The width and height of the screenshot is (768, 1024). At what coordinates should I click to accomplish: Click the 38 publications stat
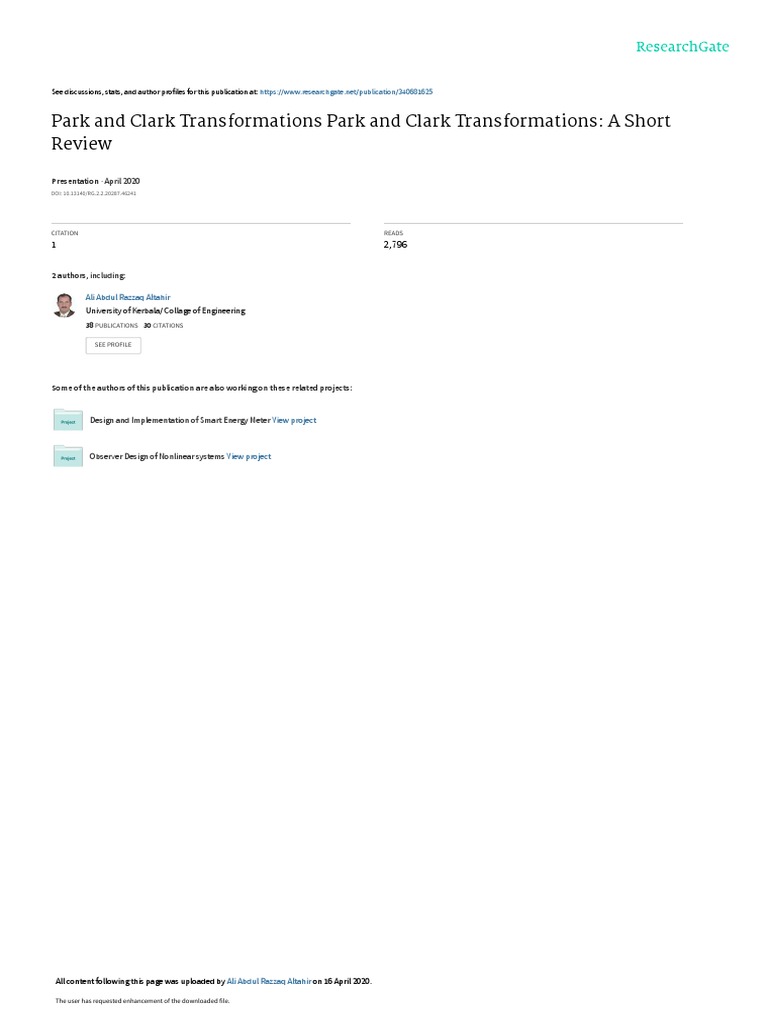click(112, 325)
